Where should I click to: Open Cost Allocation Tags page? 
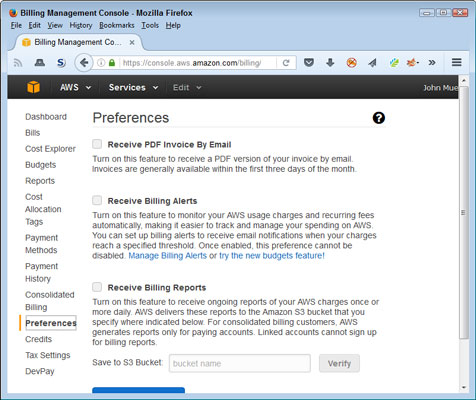43,209
